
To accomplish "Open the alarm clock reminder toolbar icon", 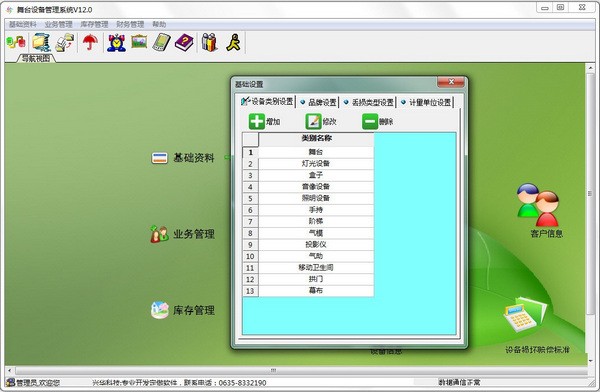I will (x=116, y=42).
